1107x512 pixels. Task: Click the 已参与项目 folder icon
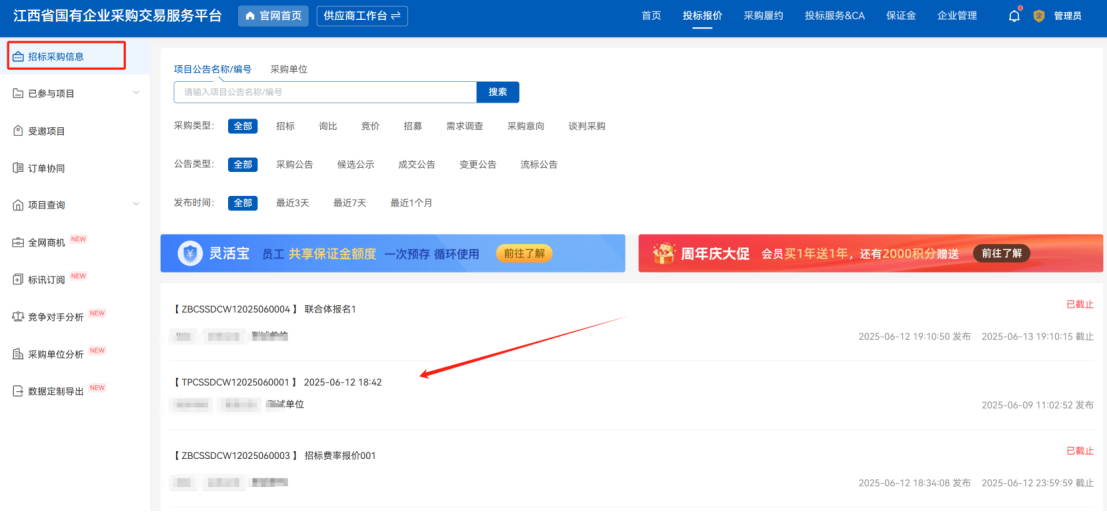(18, 93)
